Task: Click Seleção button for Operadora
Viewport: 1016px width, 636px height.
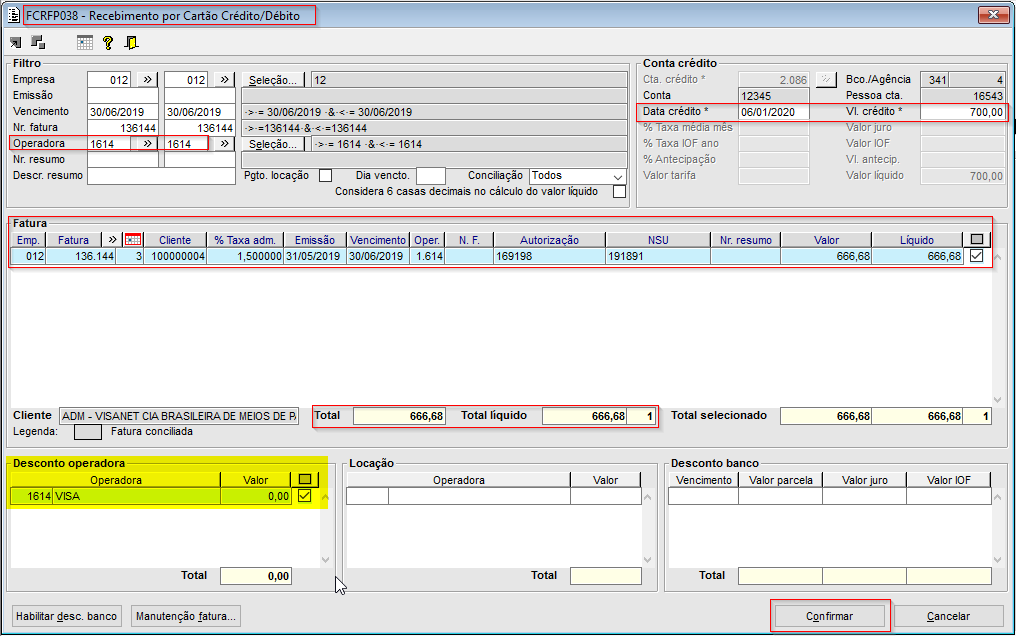Action: 273,144
